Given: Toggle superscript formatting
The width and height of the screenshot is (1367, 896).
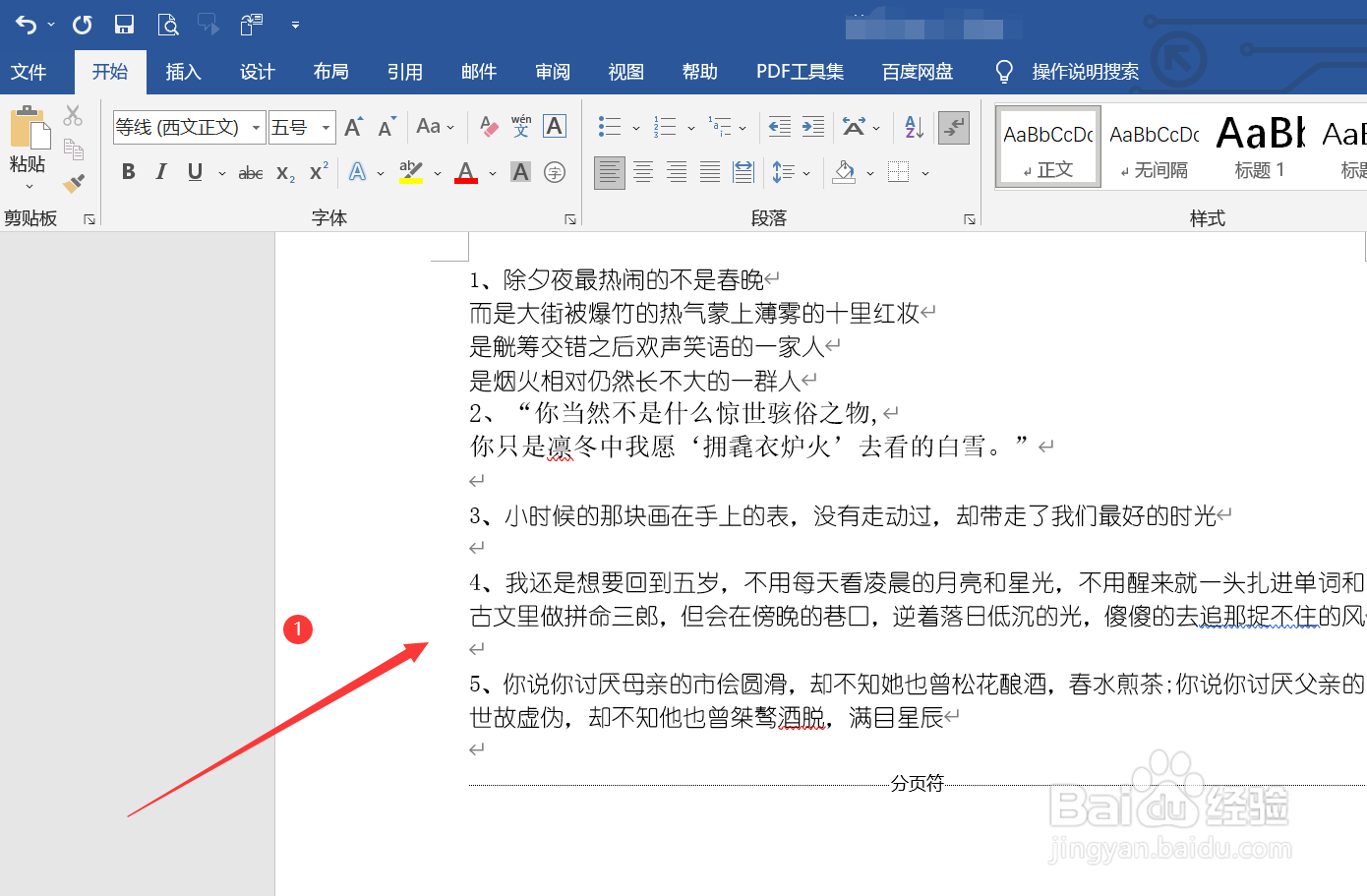Looking at the screenshot, I should (319, 172).
